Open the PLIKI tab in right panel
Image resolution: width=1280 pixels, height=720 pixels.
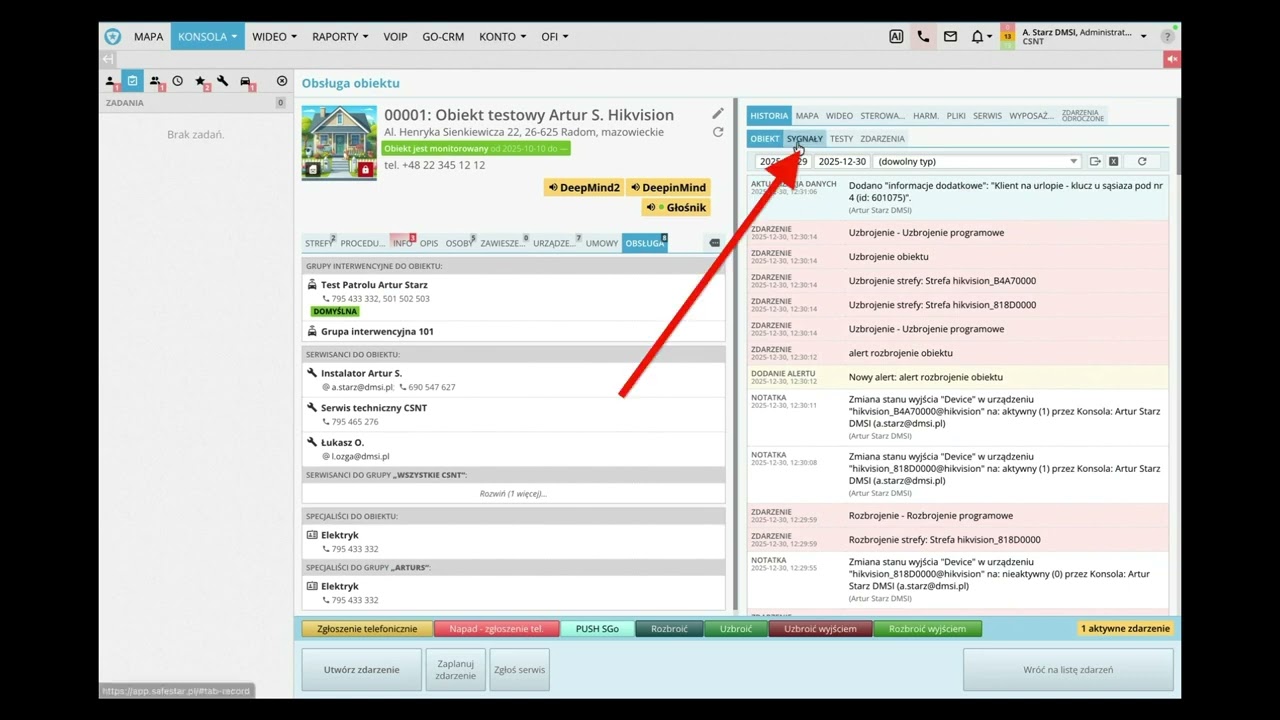tap(956, 116)
